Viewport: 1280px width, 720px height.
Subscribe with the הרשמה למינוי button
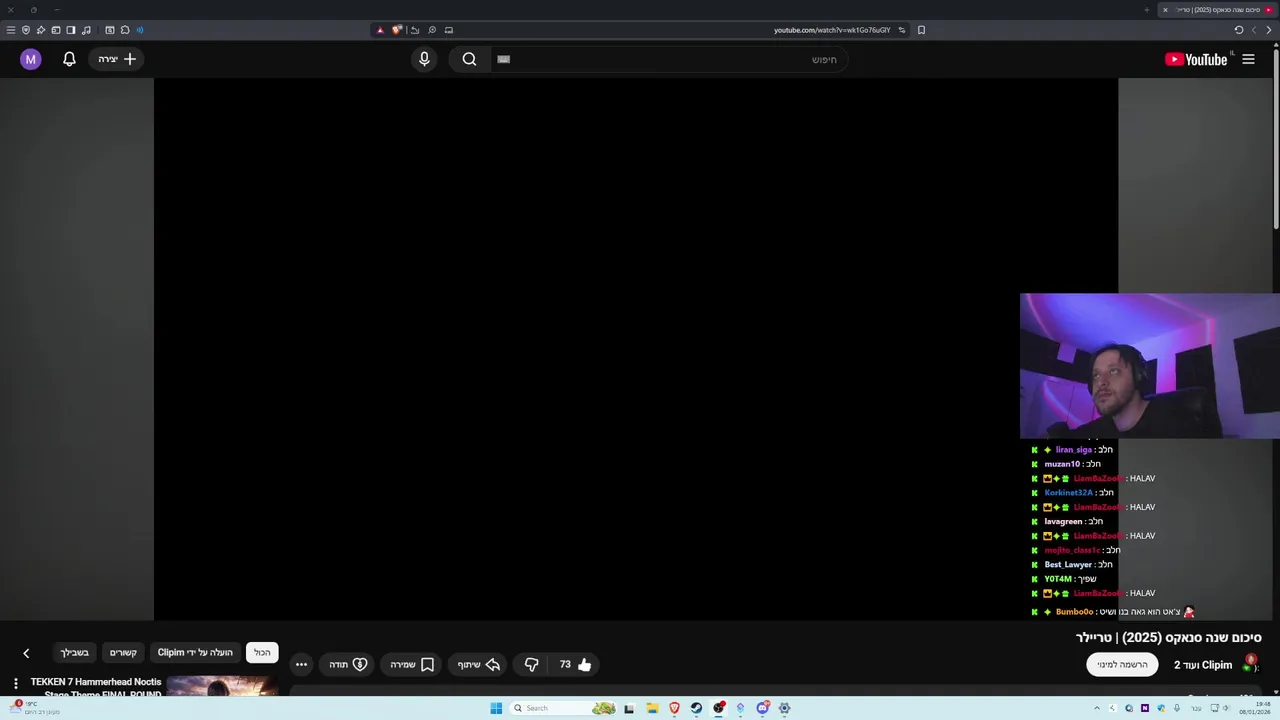point(1122,664)
